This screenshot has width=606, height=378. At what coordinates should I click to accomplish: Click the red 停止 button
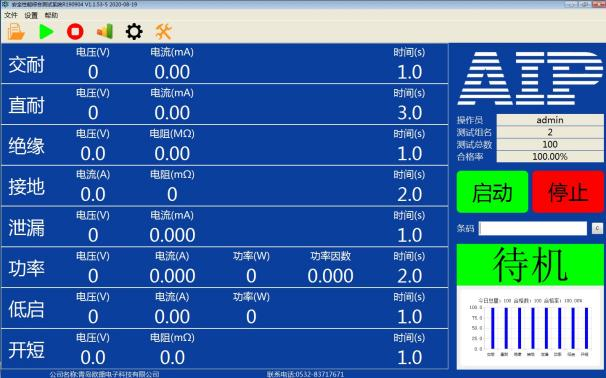click(x=568, y=192)
